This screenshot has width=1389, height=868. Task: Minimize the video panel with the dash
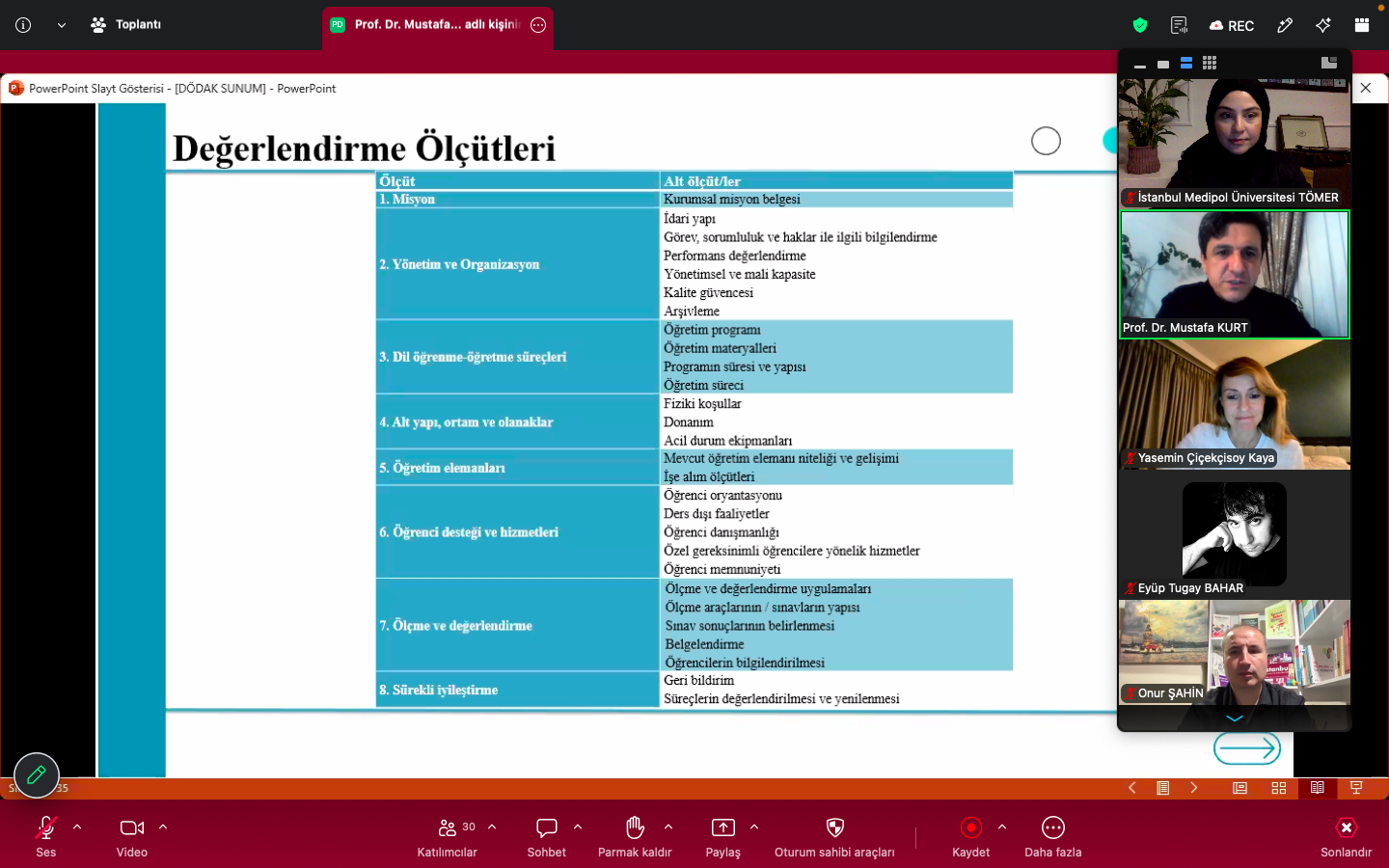[x=1140, y=65]
